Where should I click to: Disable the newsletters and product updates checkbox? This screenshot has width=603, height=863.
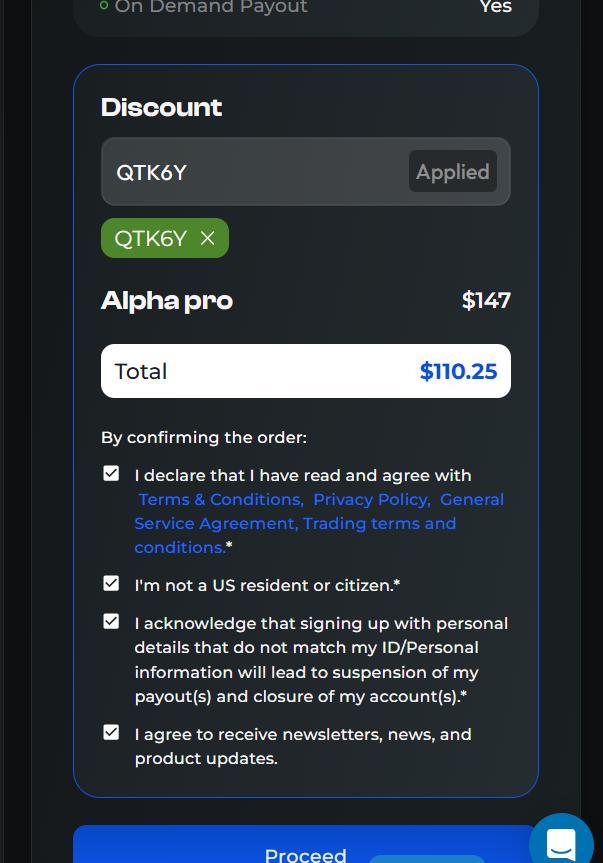tap(111, 733)
